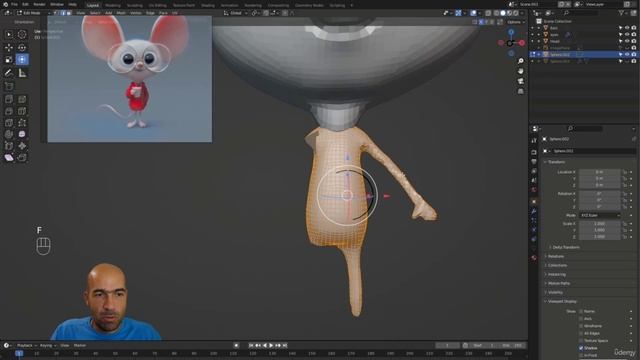640x360 pixels.
Task: Click the timeline play button
Action: [271, 346]
